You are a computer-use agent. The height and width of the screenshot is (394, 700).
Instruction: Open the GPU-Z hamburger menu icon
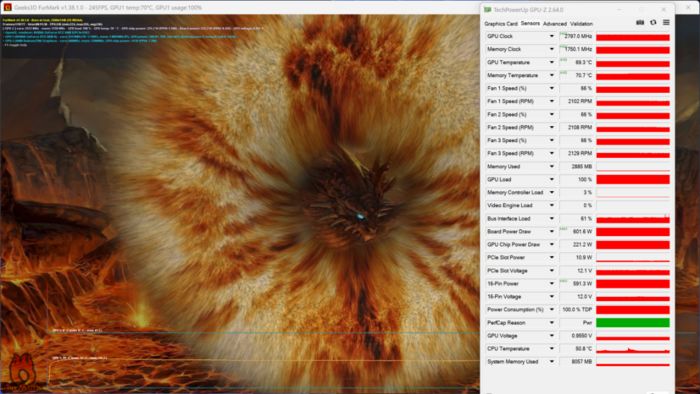point(666,22)
